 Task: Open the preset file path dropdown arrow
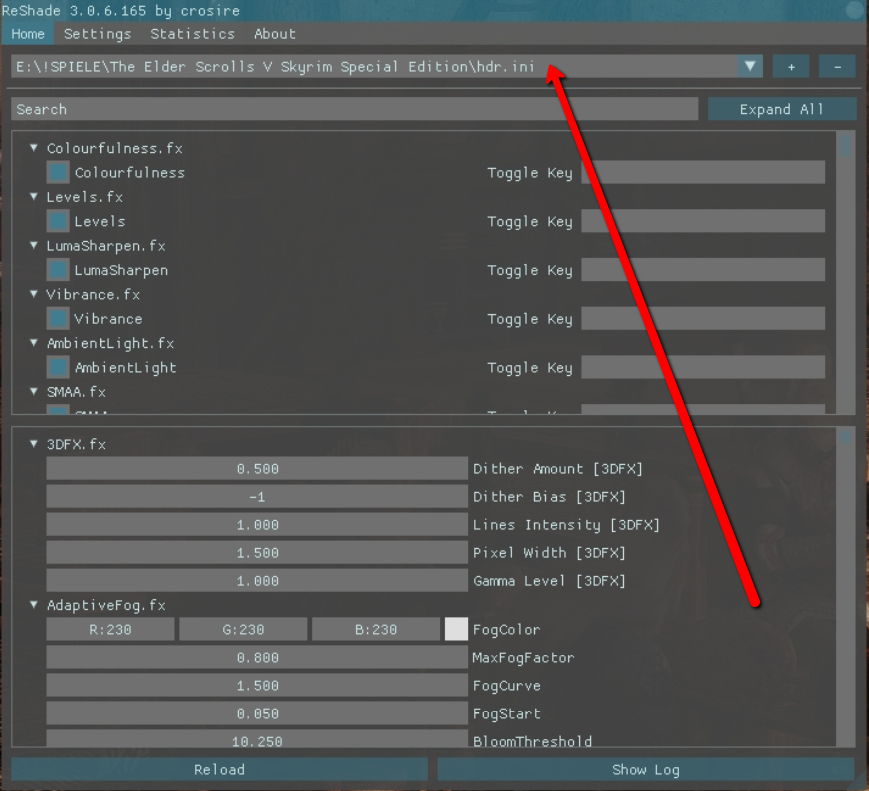click(x=750, y=67)
